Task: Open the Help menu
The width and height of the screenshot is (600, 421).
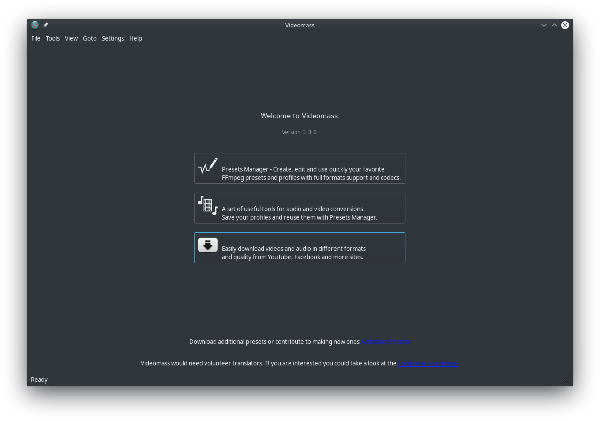Action: pyautogui.click(x=136, y=38)
